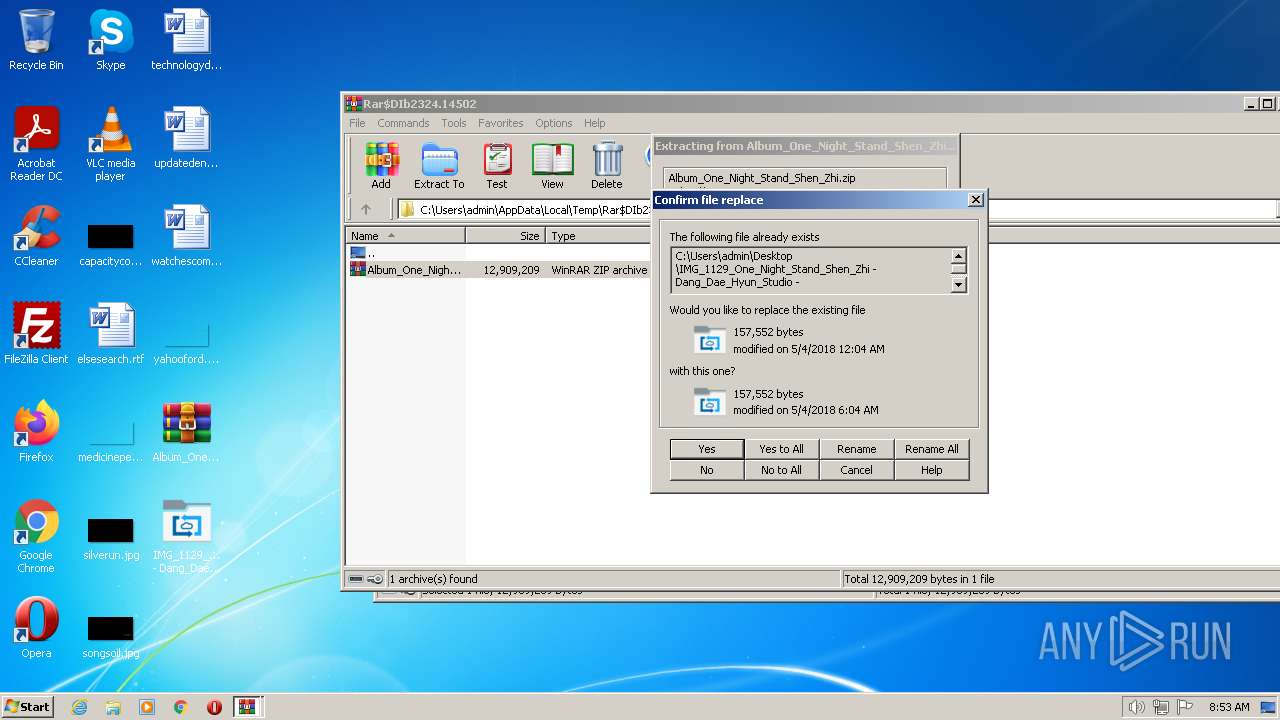The width and height of the screenshot is (1280, 720).
Task: Click the WinRAR address path field
Action: pos(525,209)
